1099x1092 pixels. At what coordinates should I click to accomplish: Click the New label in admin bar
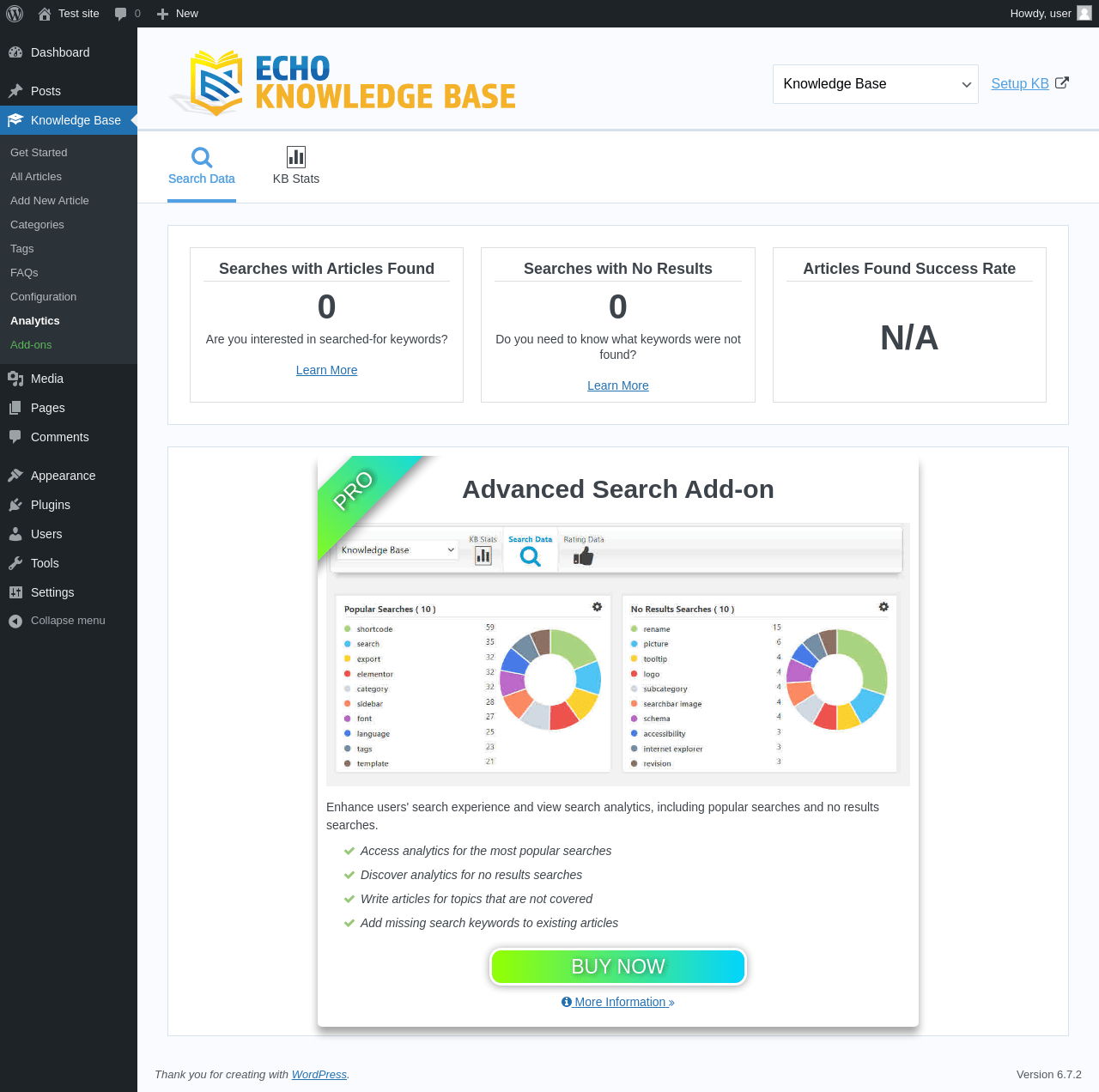pos(187,14)
